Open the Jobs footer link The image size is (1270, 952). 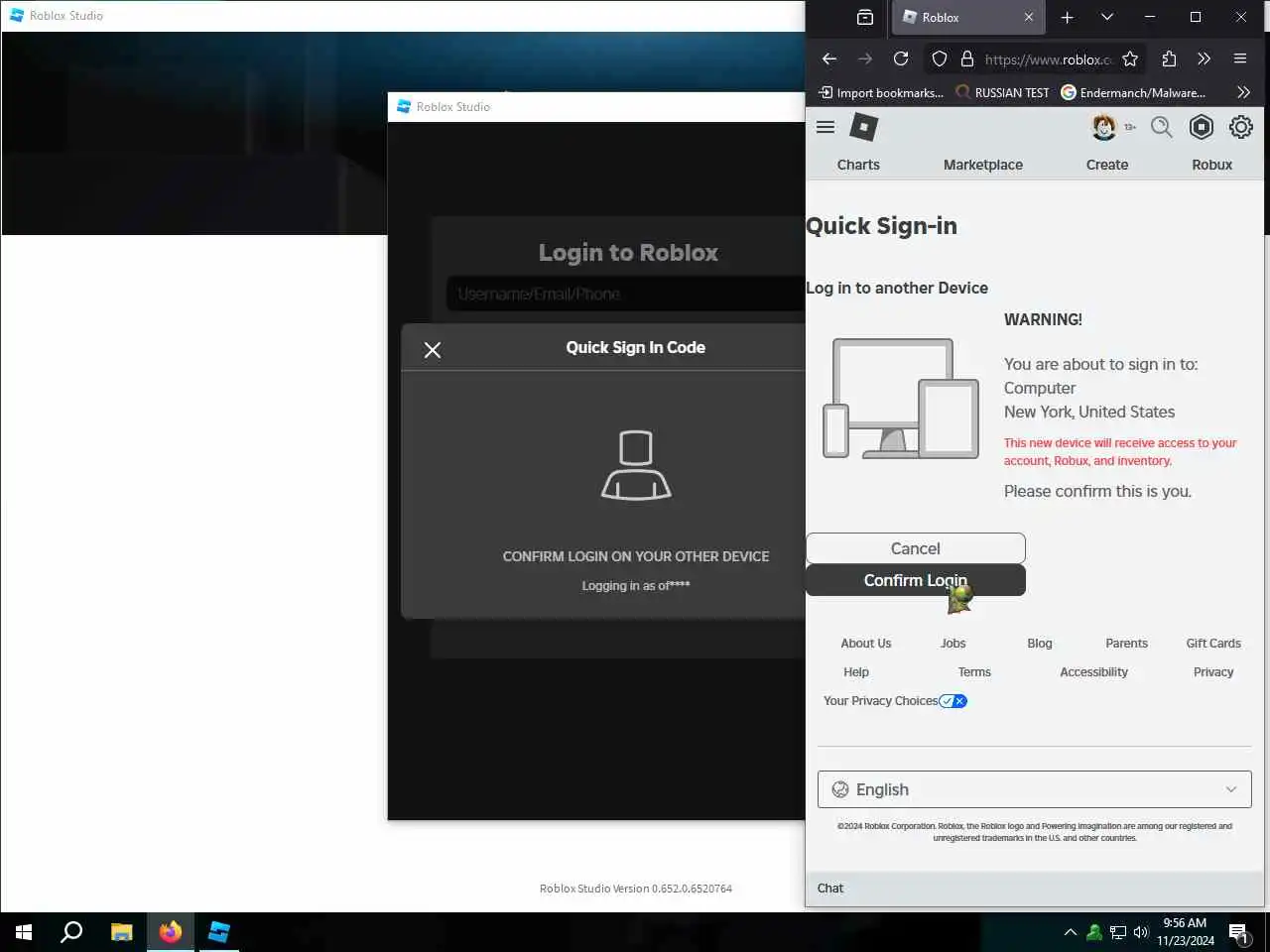[x=953, y=644]
